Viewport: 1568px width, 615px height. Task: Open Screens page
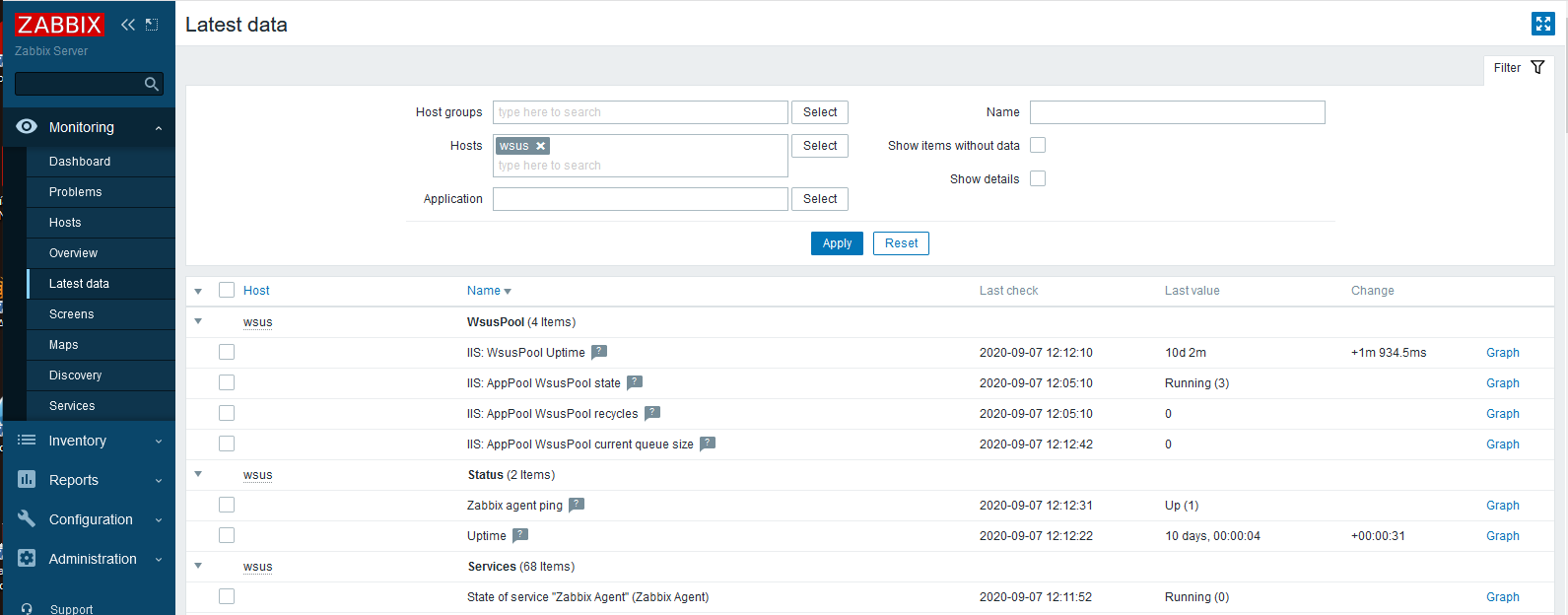pyautogui.click(x=72, y=314)
